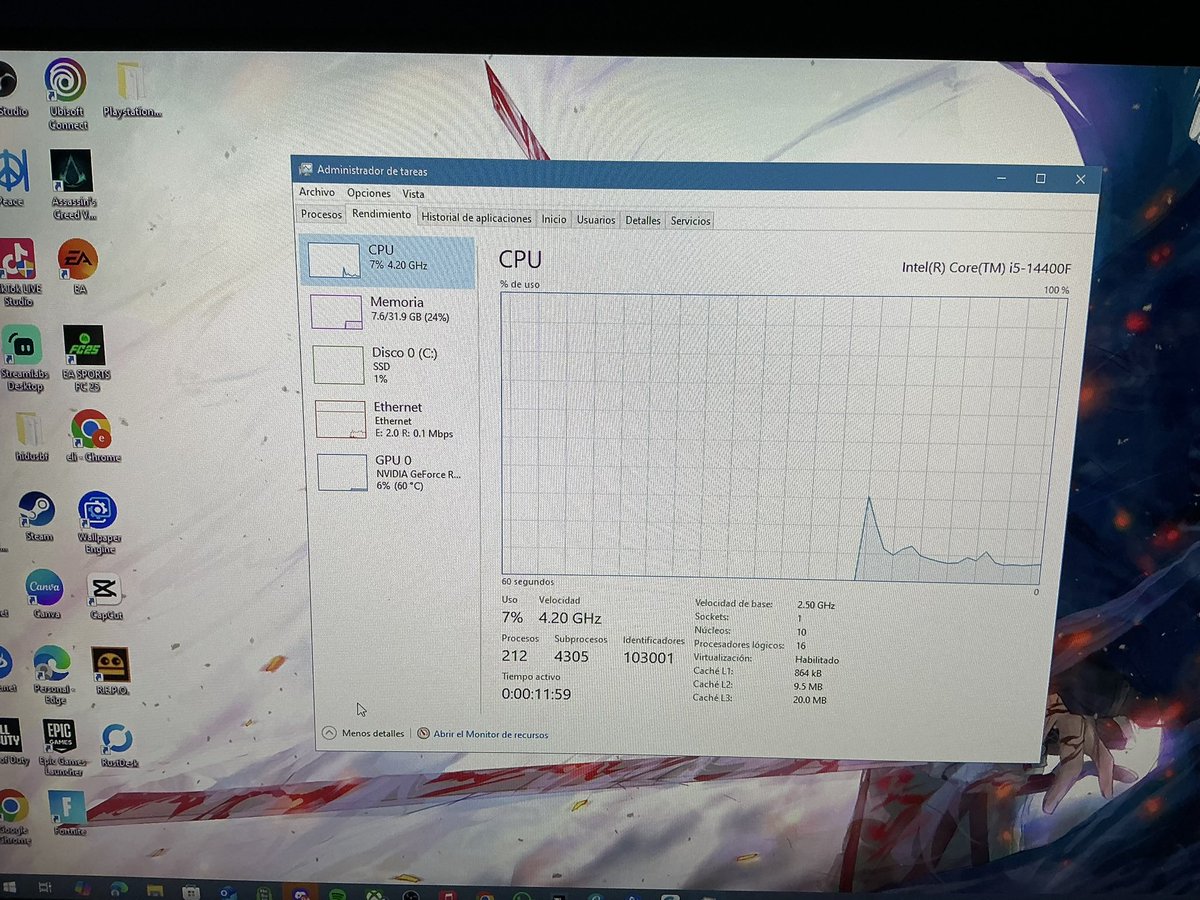Open the Archivo menu

click(x=317, y=192)
